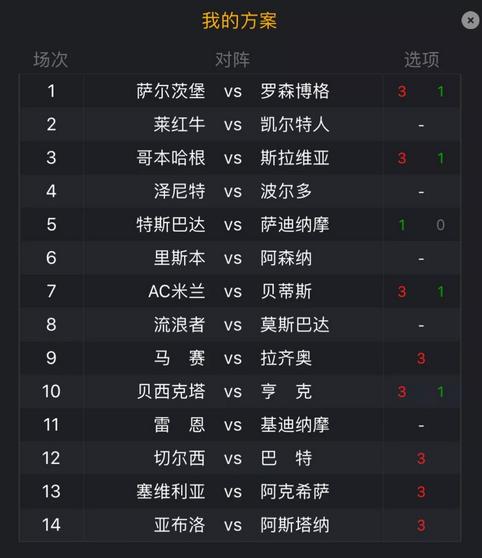This screenshot has height=558, width=482.
Task: Select match 11 雷恩 vs 基迪纳摩
Action: 240,425
